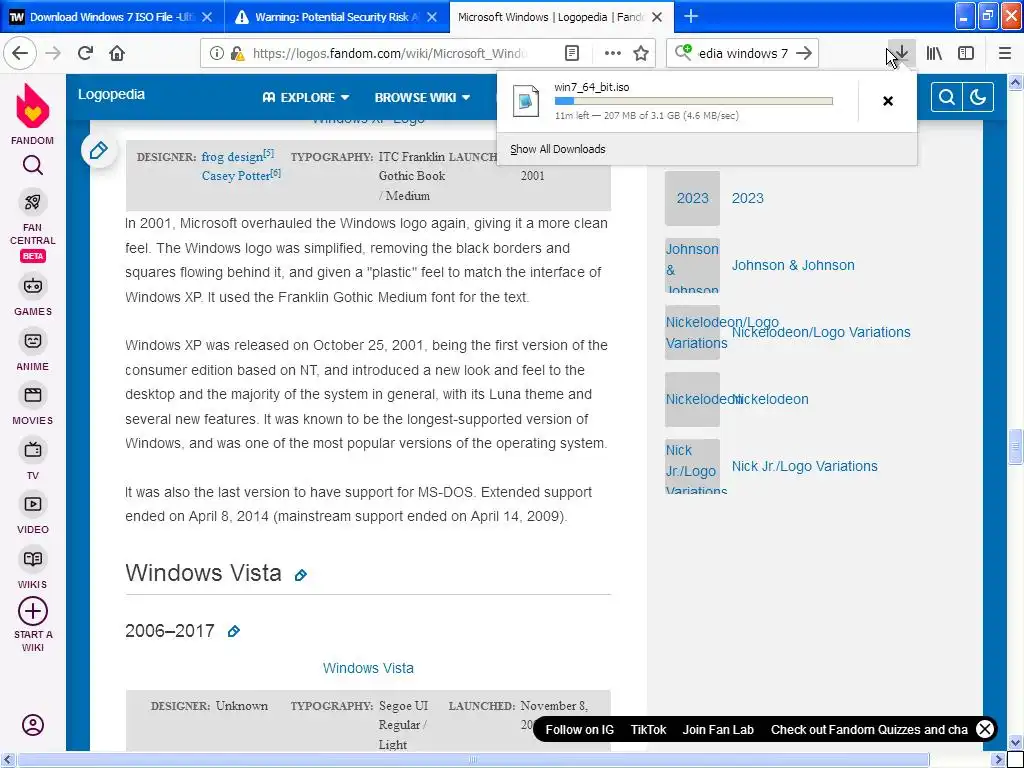Open the Library toolbar icon

click(934, 53)
